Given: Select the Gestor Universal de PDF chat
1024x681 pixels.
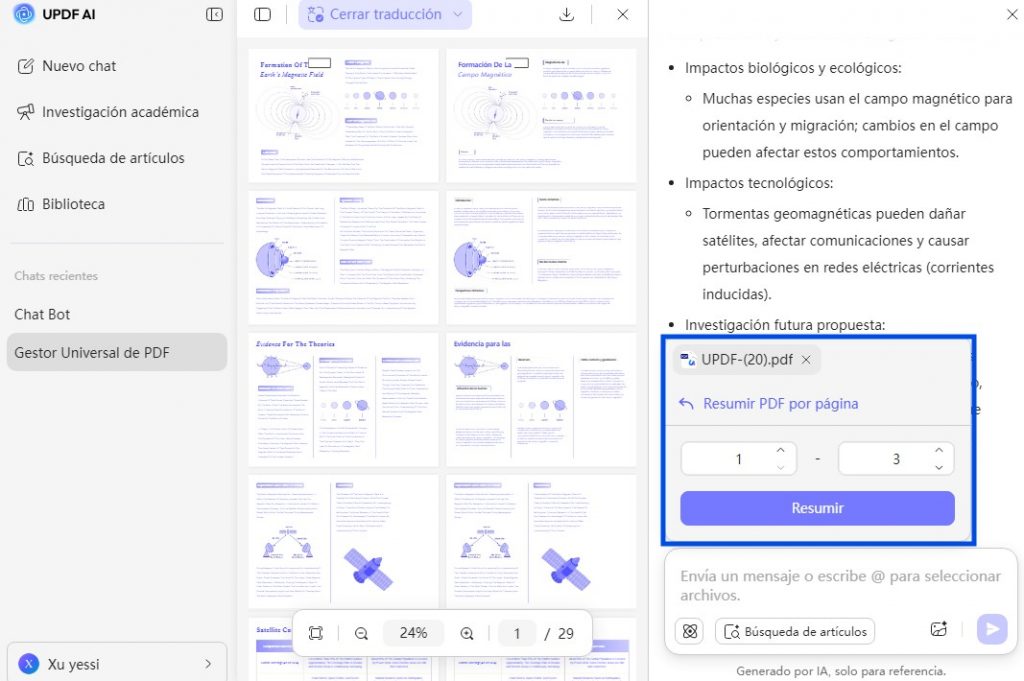Looking at the screenshot, I should click(117, 353).
